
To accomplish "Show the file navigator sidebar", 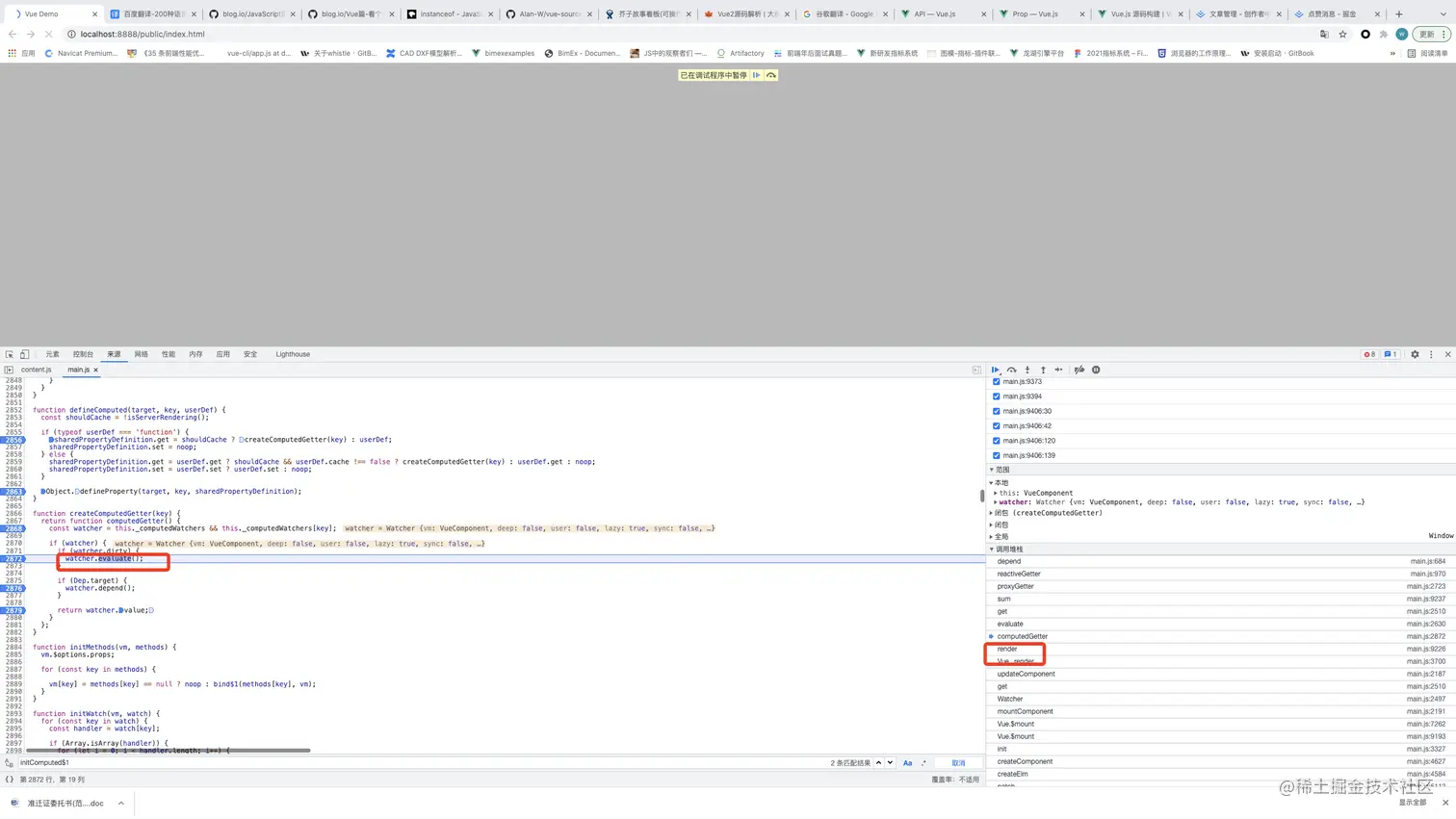I will click(9, 370).
